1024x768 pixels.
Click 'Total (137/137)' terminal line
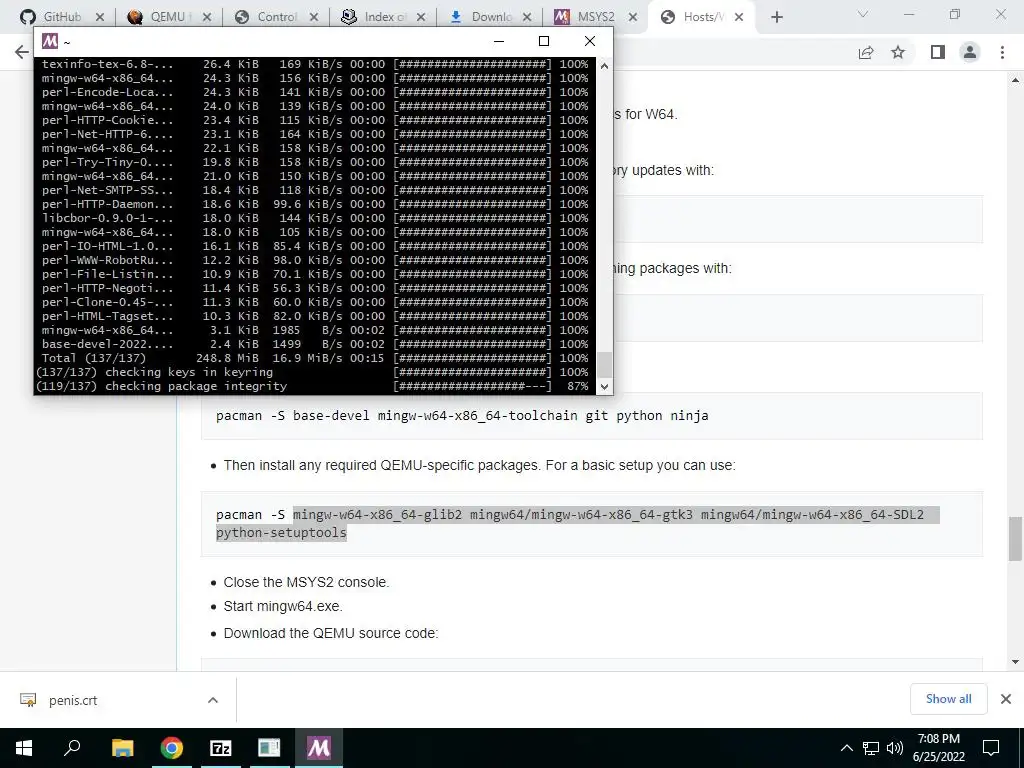click(x=315, y=358)
